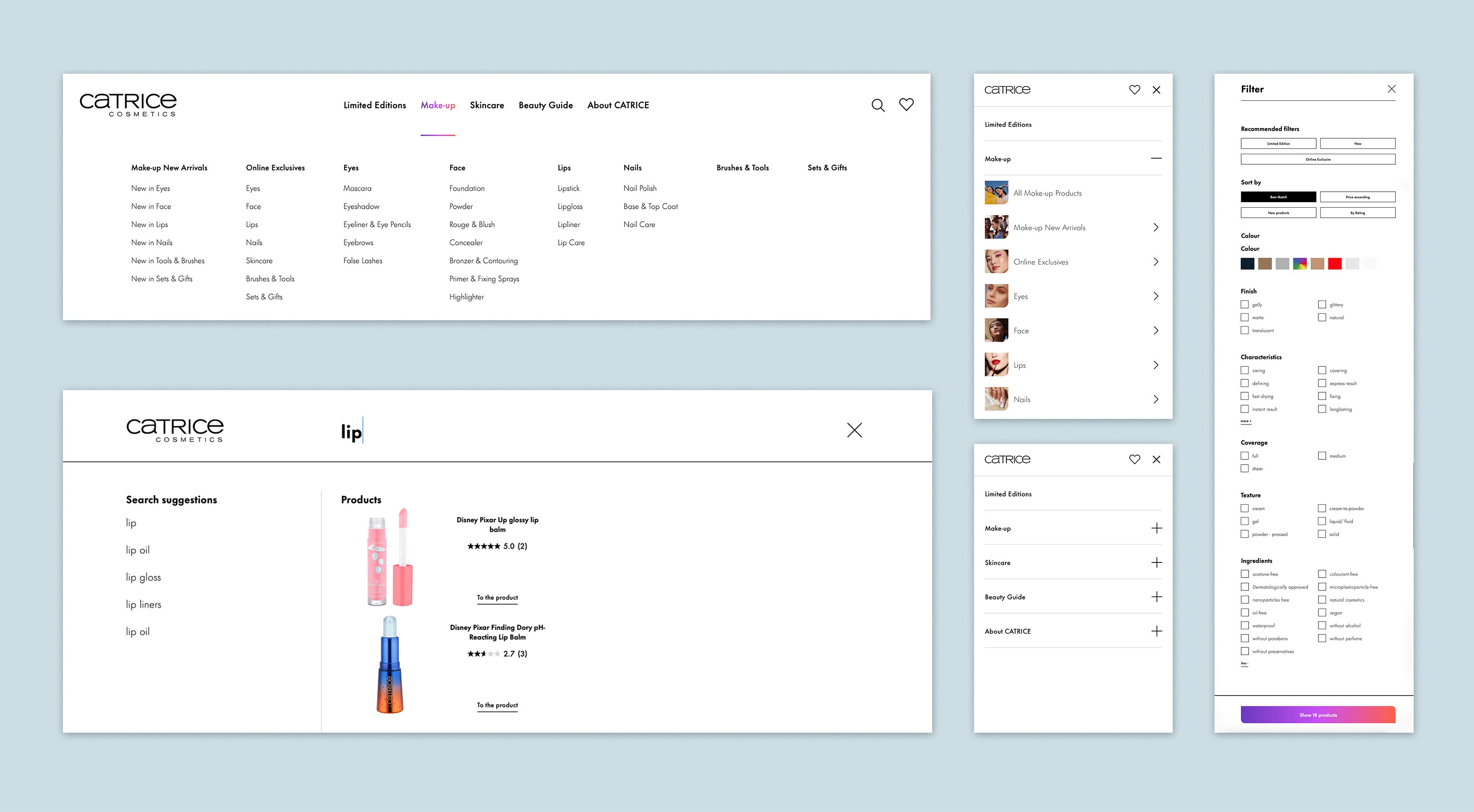Close the Filter panel
Viewport: 1474px width, 812px height.
pos(1392,89)
